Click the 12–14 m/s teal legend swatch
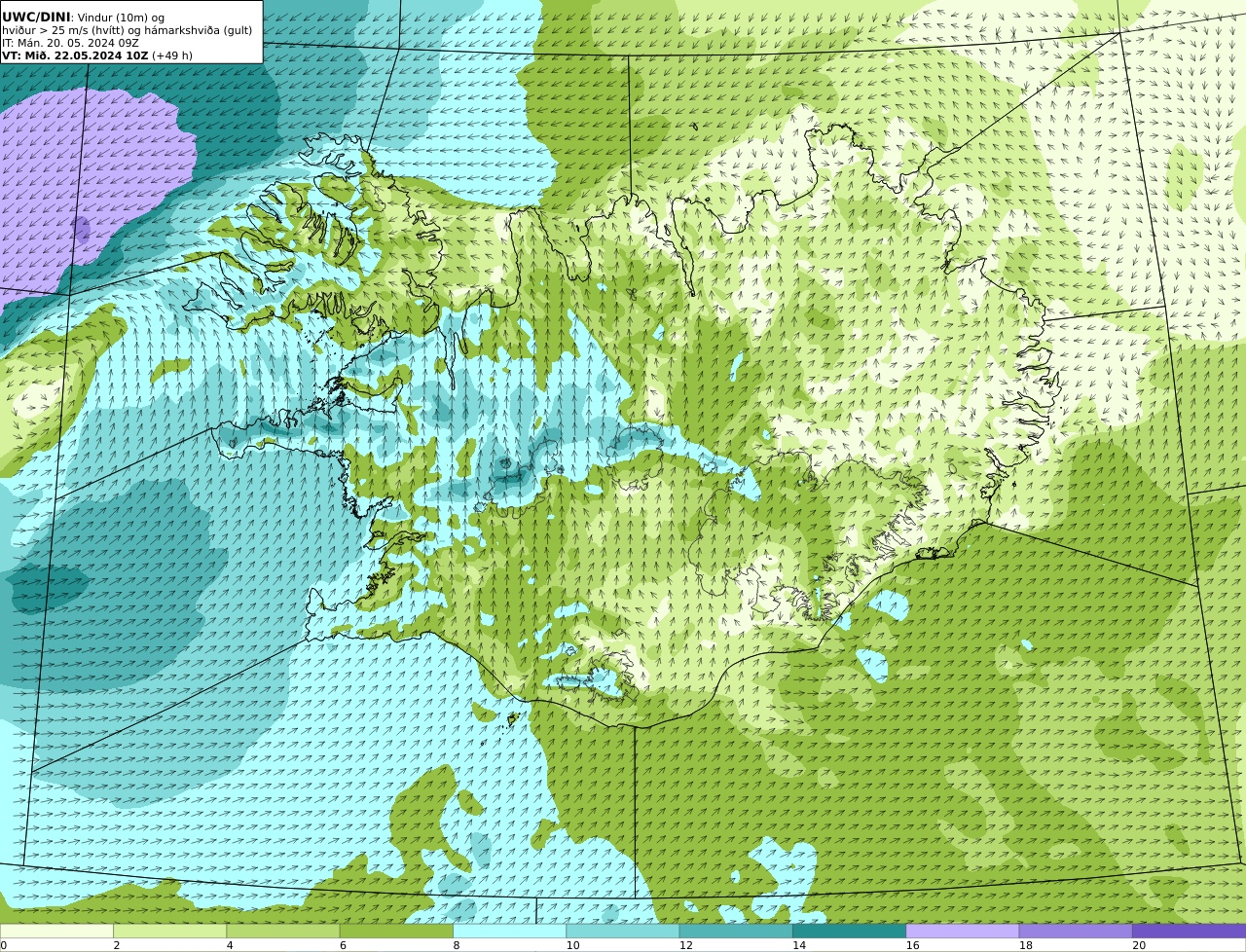 736,932
